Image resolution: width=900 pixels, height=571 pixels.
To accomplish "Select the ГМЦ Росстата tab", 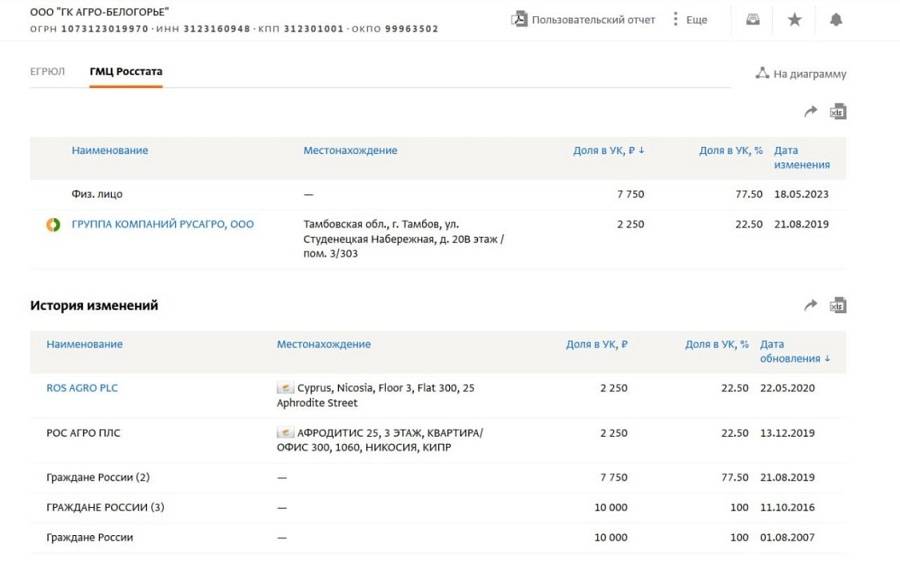I will click(x=126, y=72).
